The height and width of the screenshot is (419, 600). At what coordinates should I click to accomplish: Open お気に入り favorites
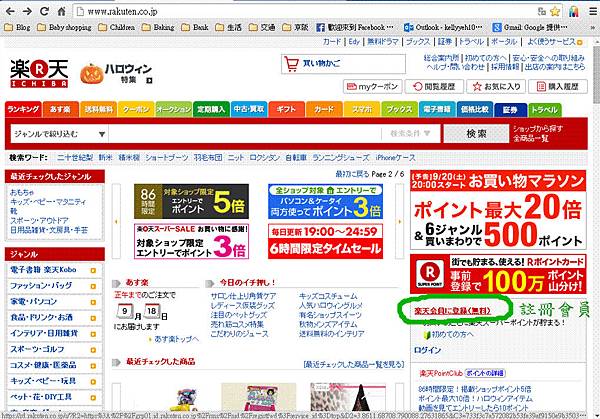tap(496, 86)
